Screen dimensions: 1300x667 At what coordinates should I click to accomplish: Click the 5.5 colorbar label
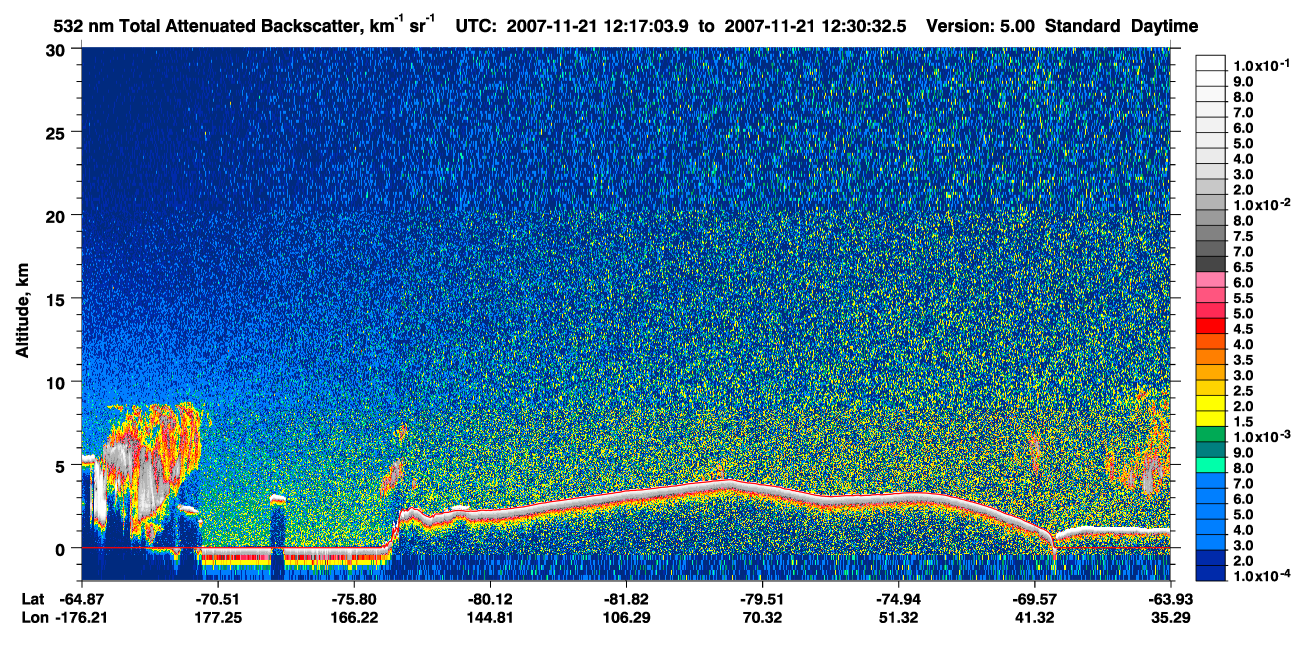coord(1244,298)
